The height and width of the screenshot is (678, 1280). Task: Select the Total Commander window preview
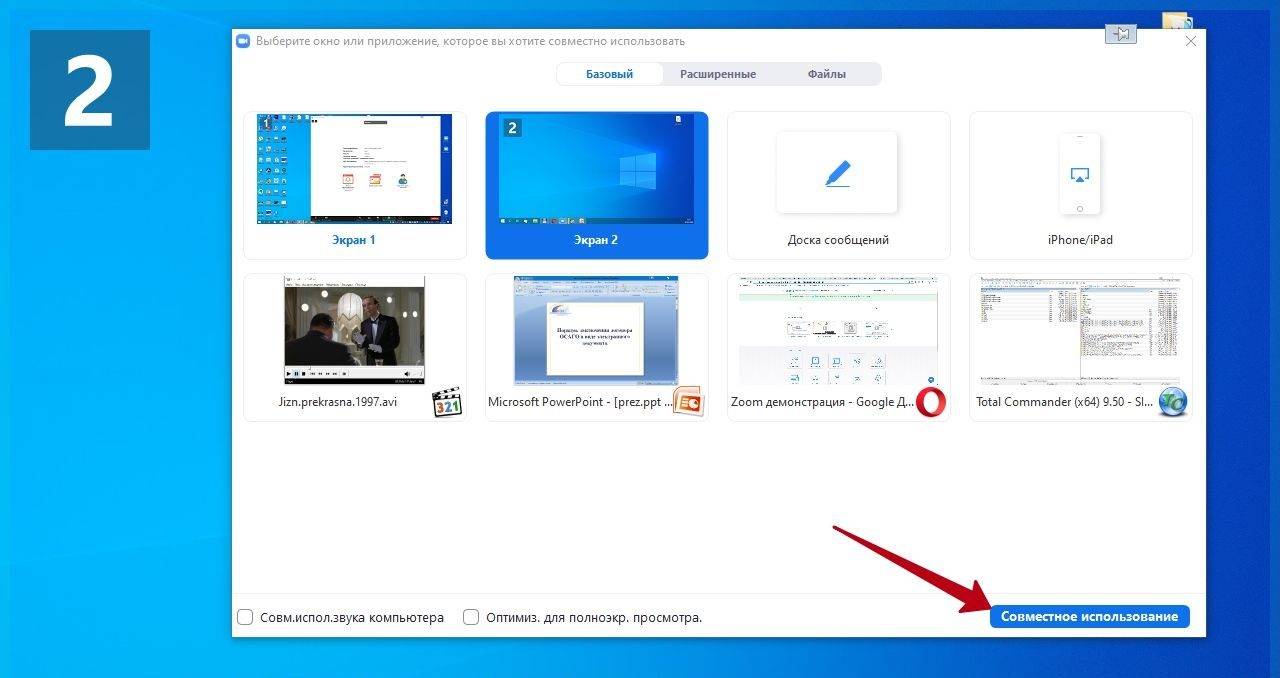[x=1080, y=331]
